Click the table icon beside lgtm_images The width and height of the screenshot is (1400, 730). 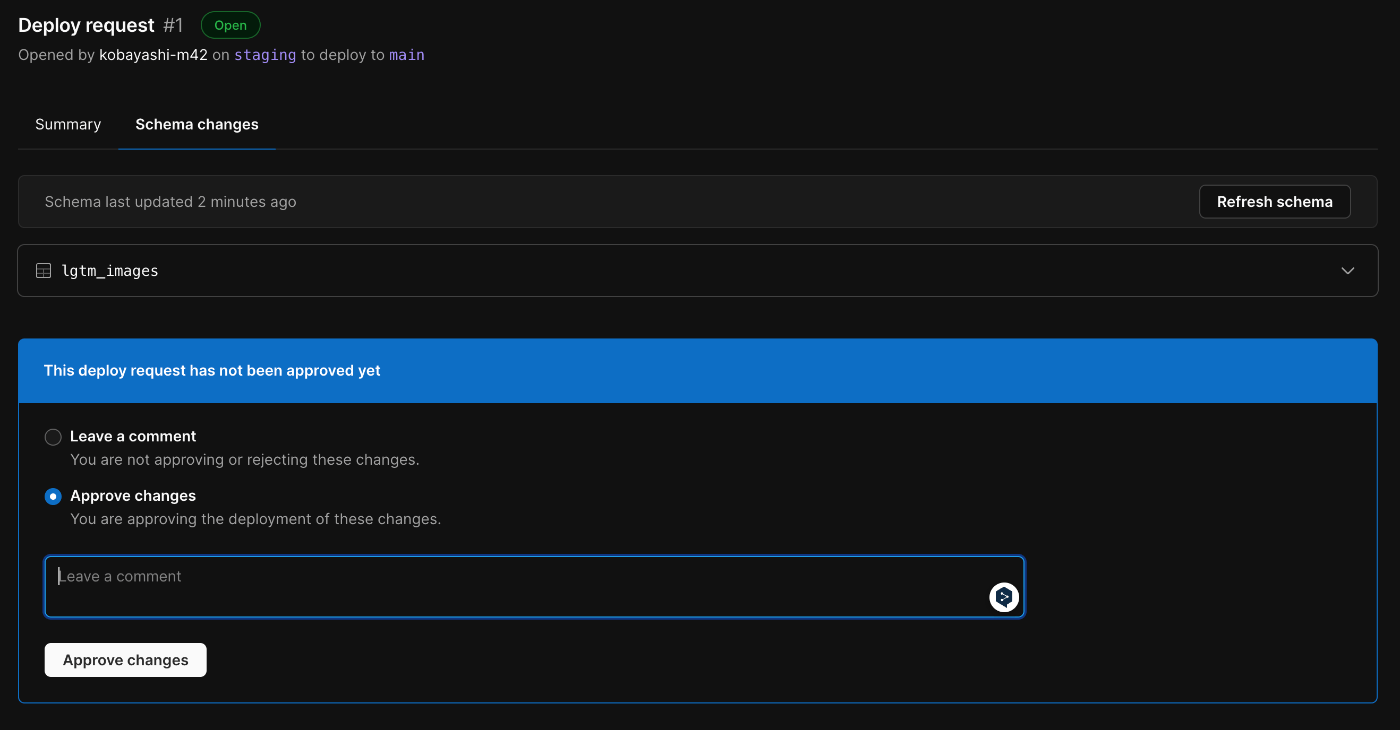[x=43, y=271]
